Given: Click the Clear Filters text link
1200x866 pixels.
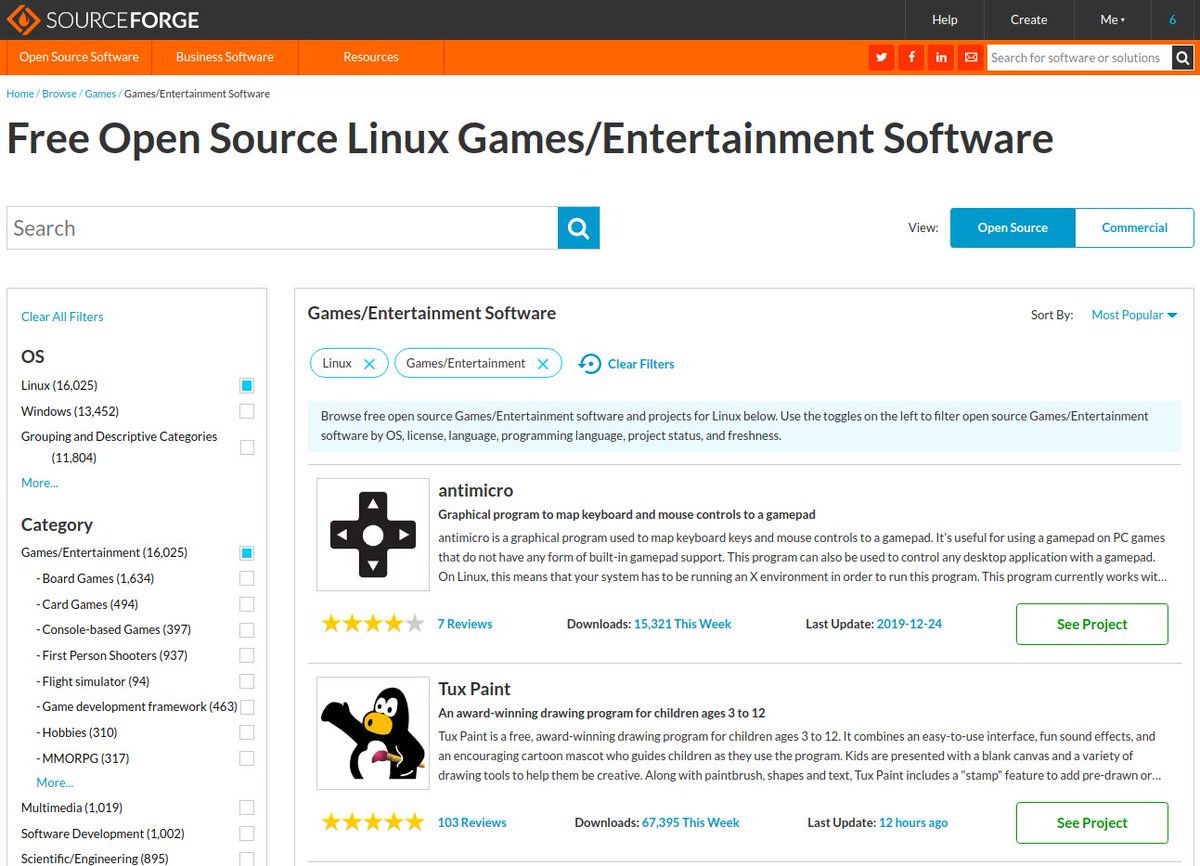Looking at the screenshot, I should click(641, 364).
